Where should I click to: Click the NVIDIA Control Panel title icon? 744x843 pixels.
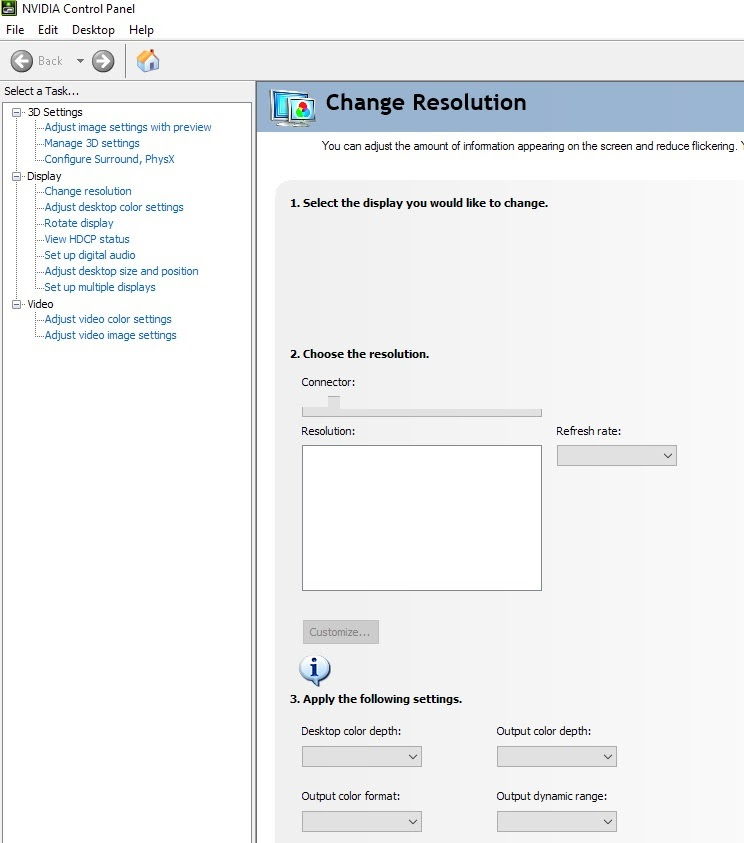click(x=10, y=9)
